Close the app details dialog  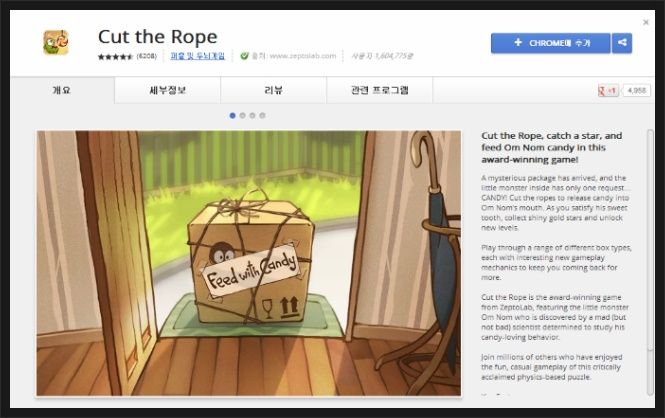click(x=646, y=22)
